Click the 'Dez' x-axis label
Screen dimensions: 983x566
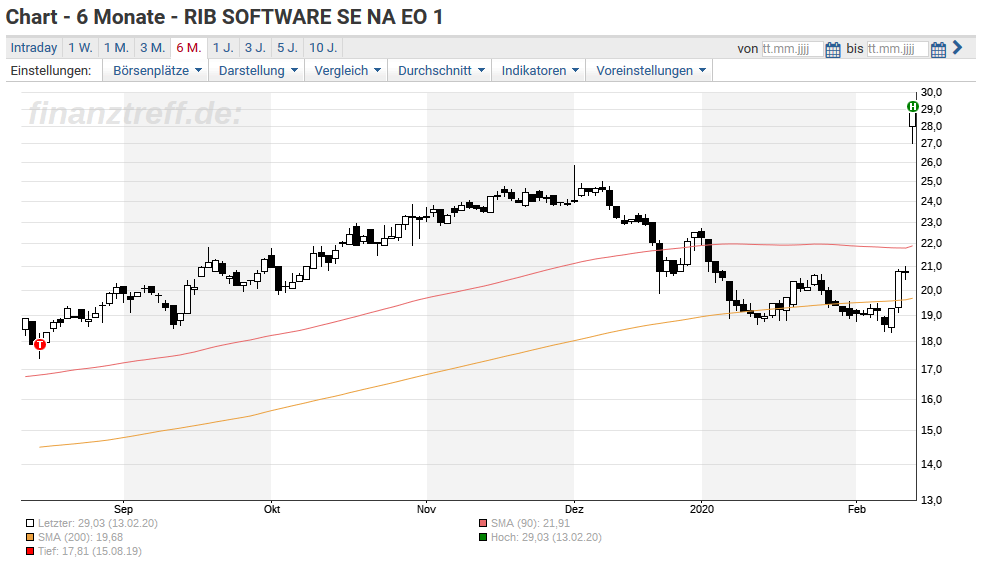(x=574, y=510)
